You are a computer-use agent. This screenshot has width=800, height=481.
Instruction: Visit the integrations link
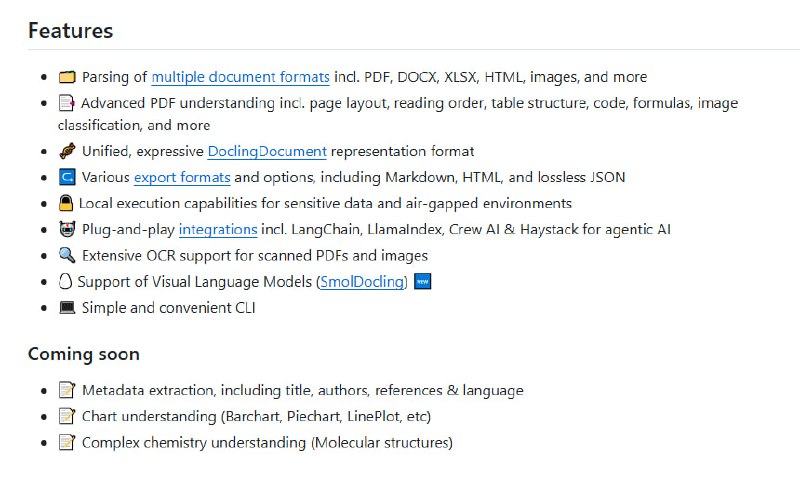pos(217,229)
